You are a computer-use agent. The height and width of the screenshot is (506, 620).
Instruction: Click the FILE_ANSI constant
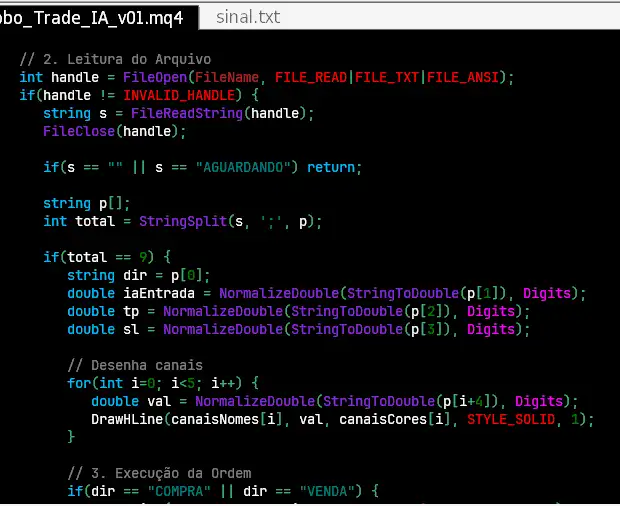click(463, 77)
